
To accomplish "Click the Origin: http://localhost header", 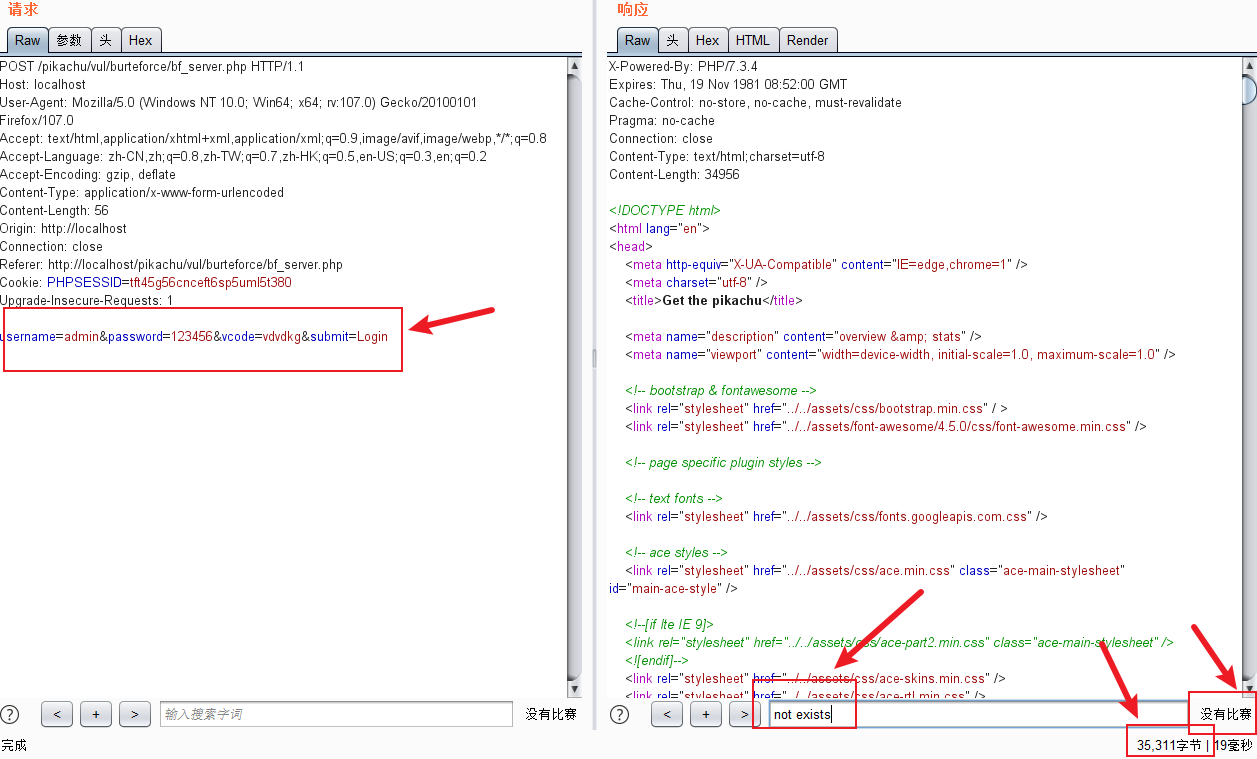I will pyautogui.click(x=63, y=229).
